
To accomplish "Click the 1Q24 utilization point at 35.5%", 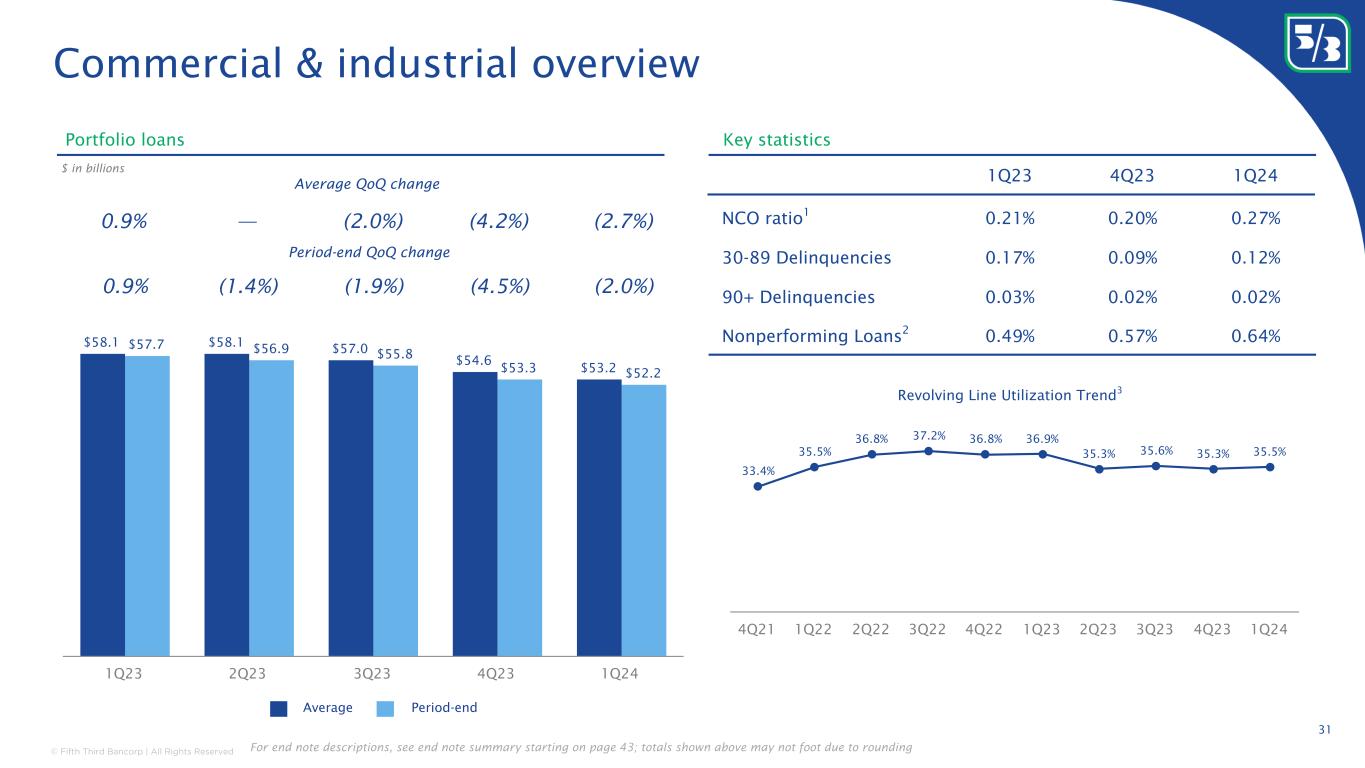I will 1270,467.
